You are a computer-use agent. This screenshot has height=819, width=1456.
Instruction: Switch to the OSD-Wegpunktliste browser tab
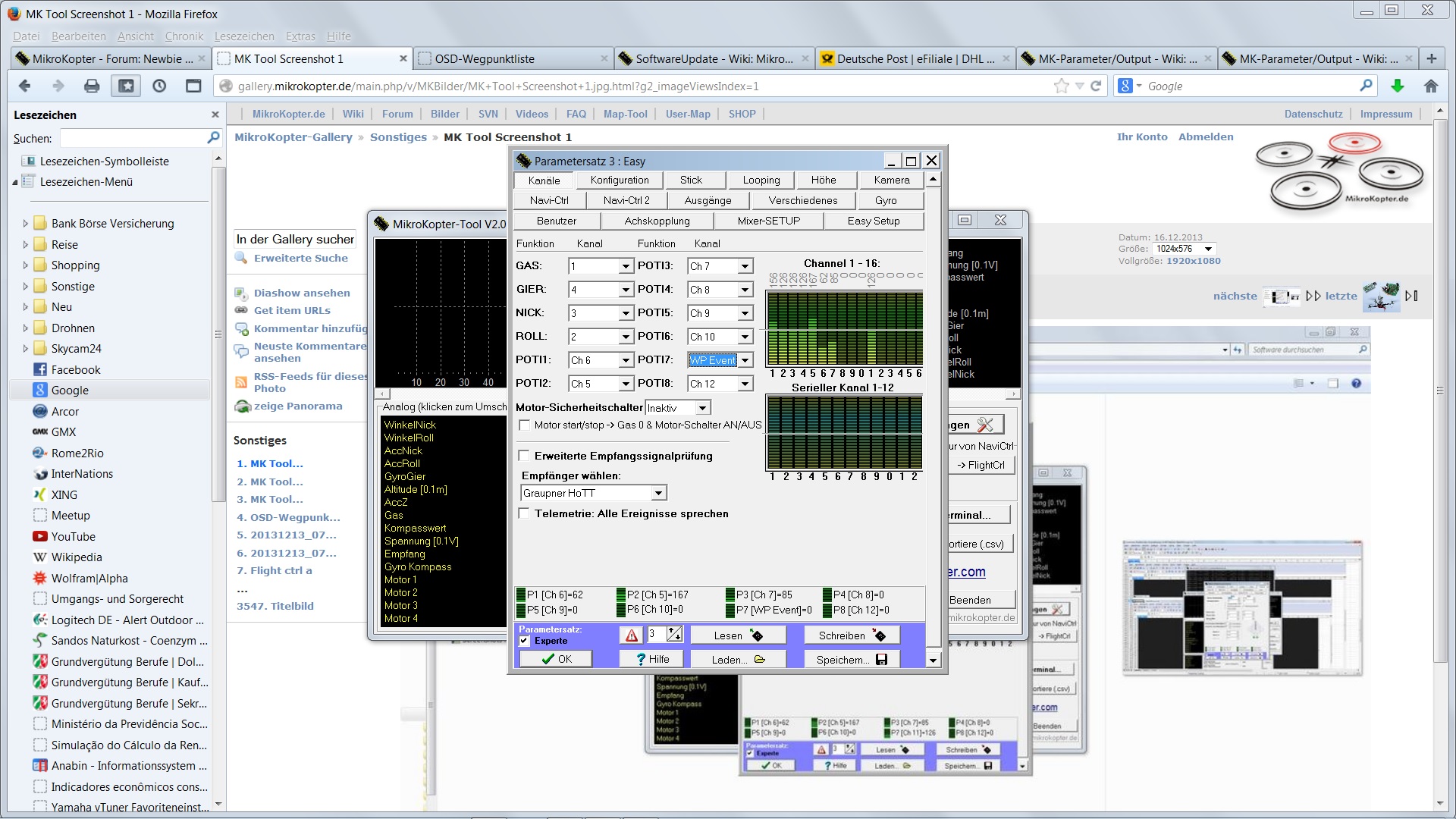pos(513,58)
